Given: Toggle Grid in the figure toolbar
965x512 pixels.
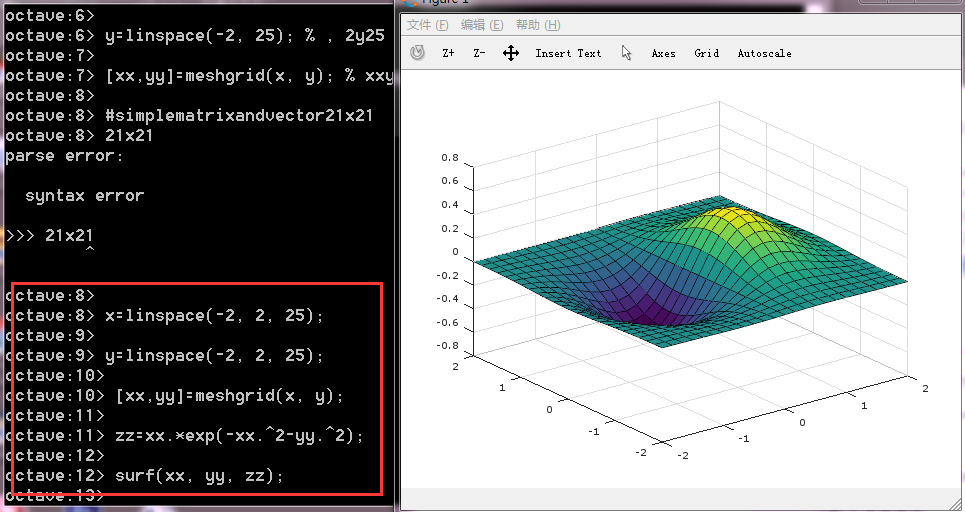Looking at the screenshot, I should 707,54.
